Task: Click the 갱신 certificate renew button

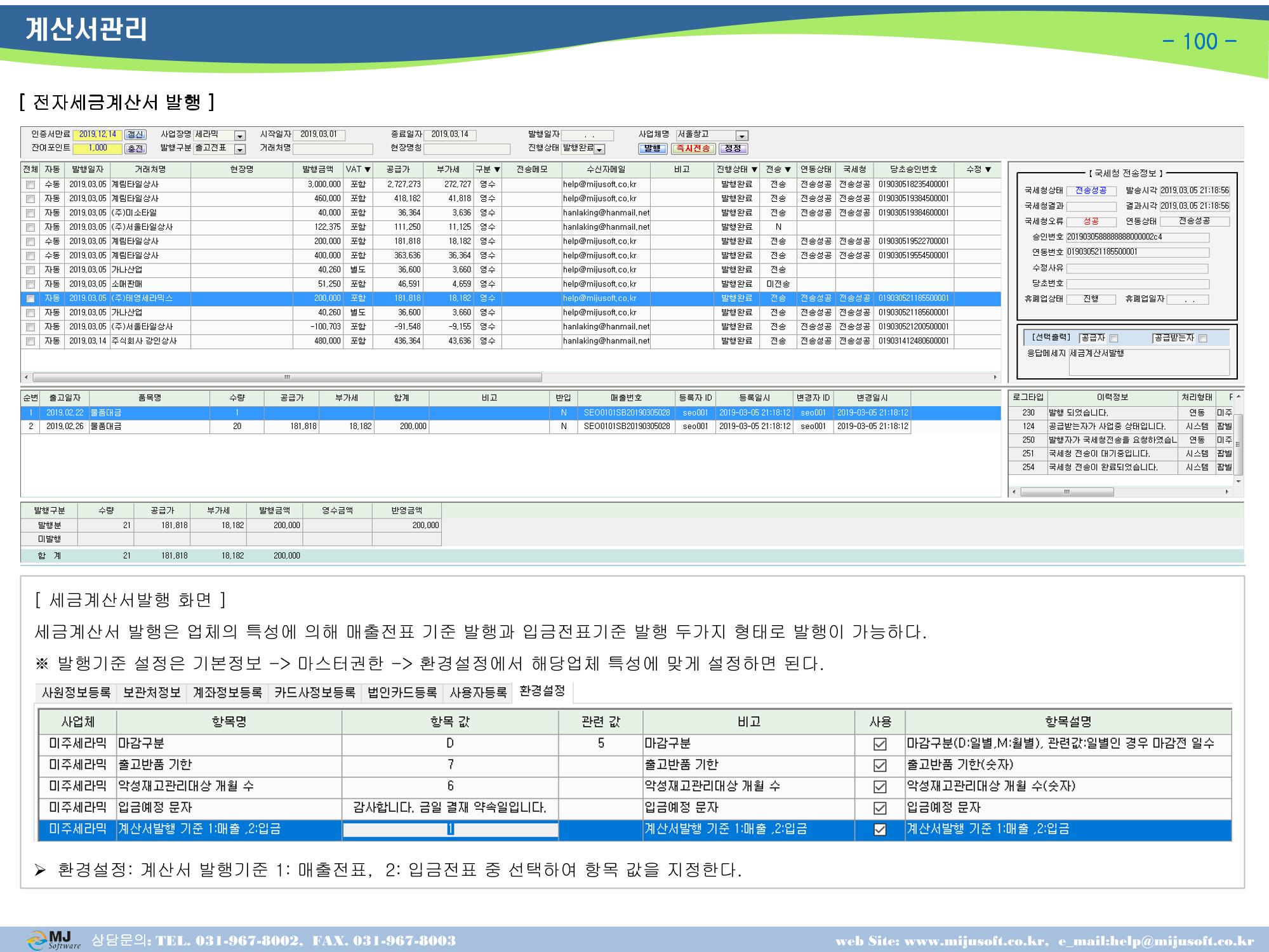Action: [135, 135]
